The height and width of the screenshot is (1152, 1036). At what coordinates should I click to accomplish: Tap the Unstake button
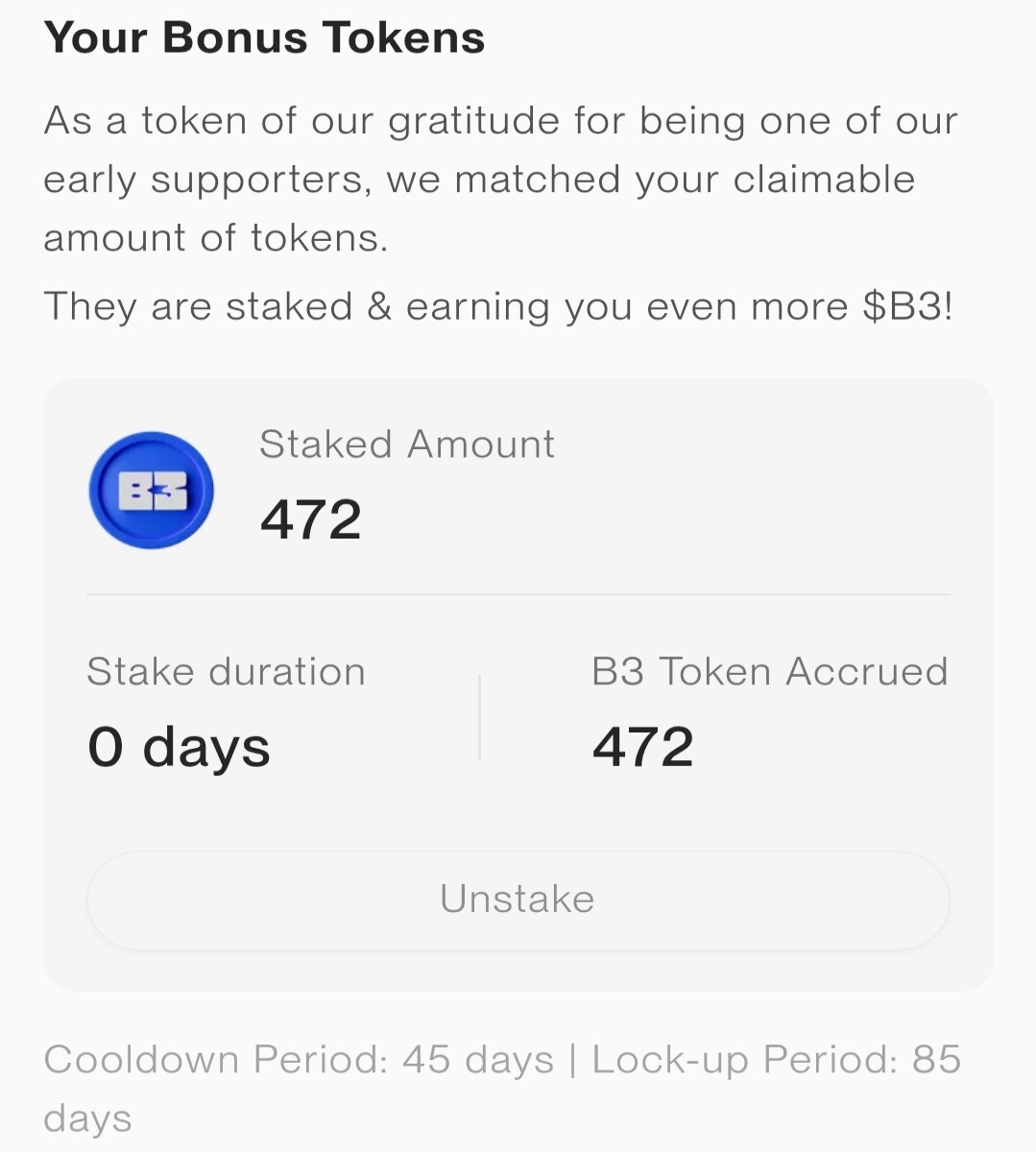518,900
